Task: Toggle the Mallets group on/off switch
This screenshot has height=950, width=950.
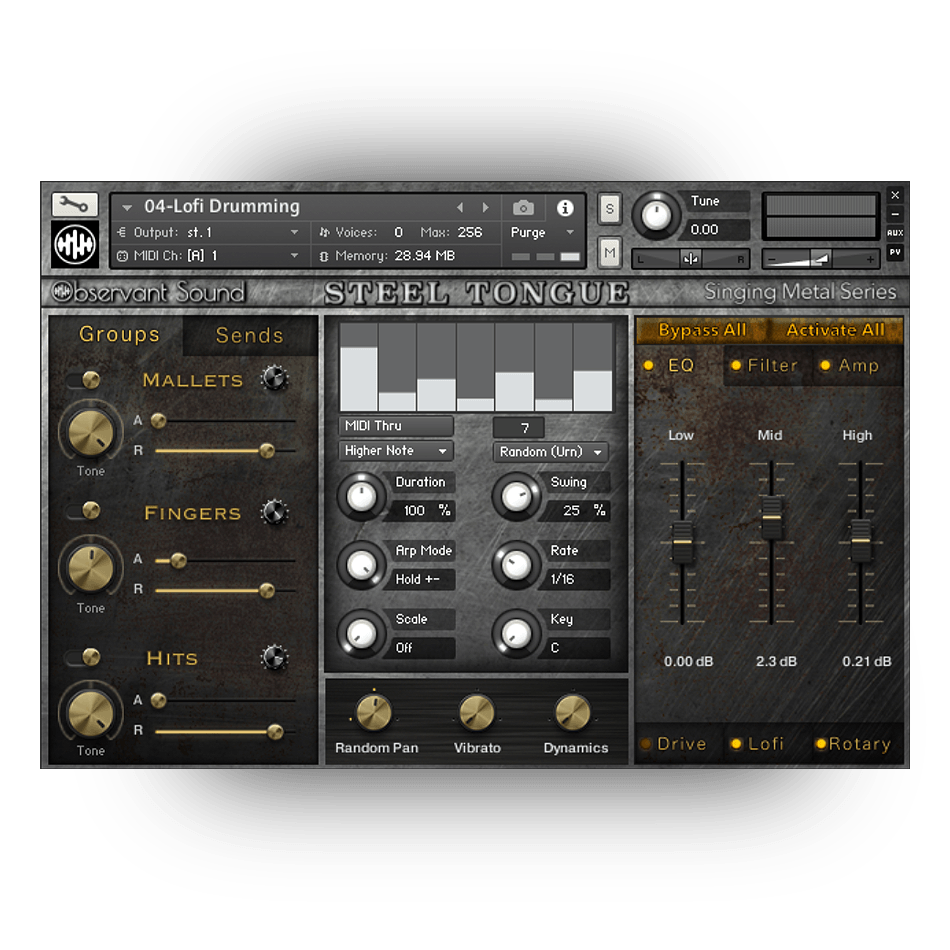Action: pos(84,380)
